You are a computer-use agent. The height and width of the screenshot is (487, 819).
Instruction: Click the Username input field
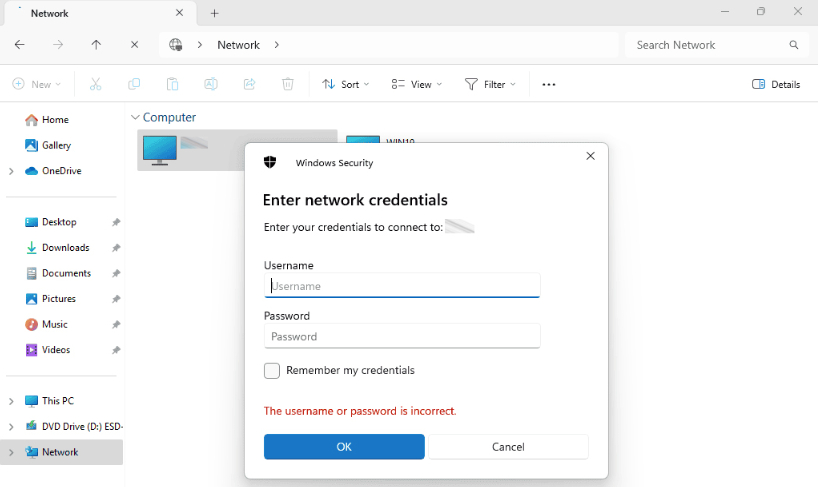tap(402, 286)
